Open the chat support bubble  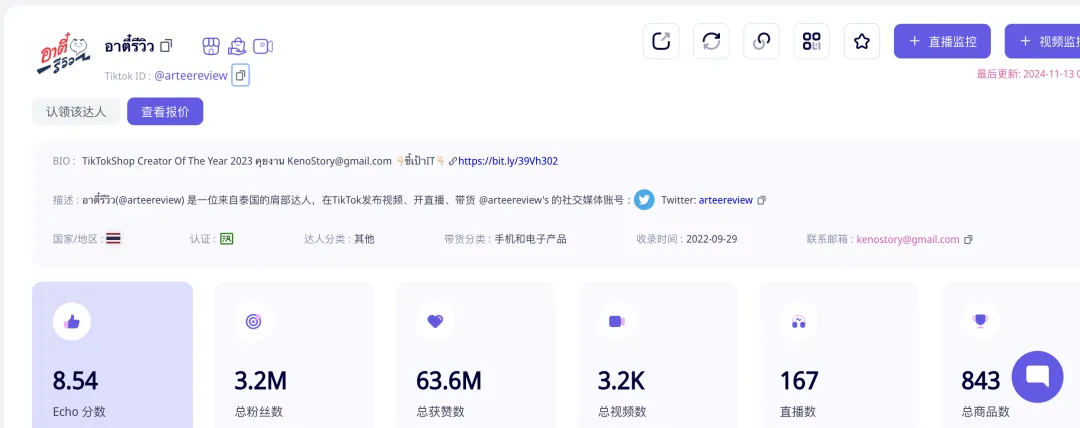click(1037, 377)
